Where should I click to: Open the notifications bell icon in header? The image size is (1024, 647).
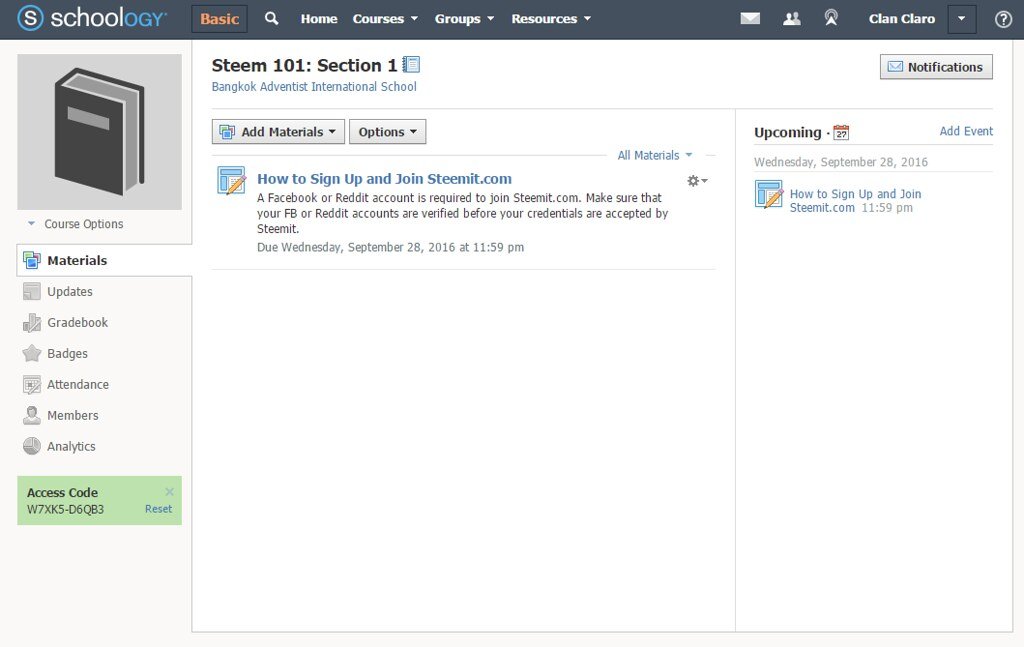point(831,18)
